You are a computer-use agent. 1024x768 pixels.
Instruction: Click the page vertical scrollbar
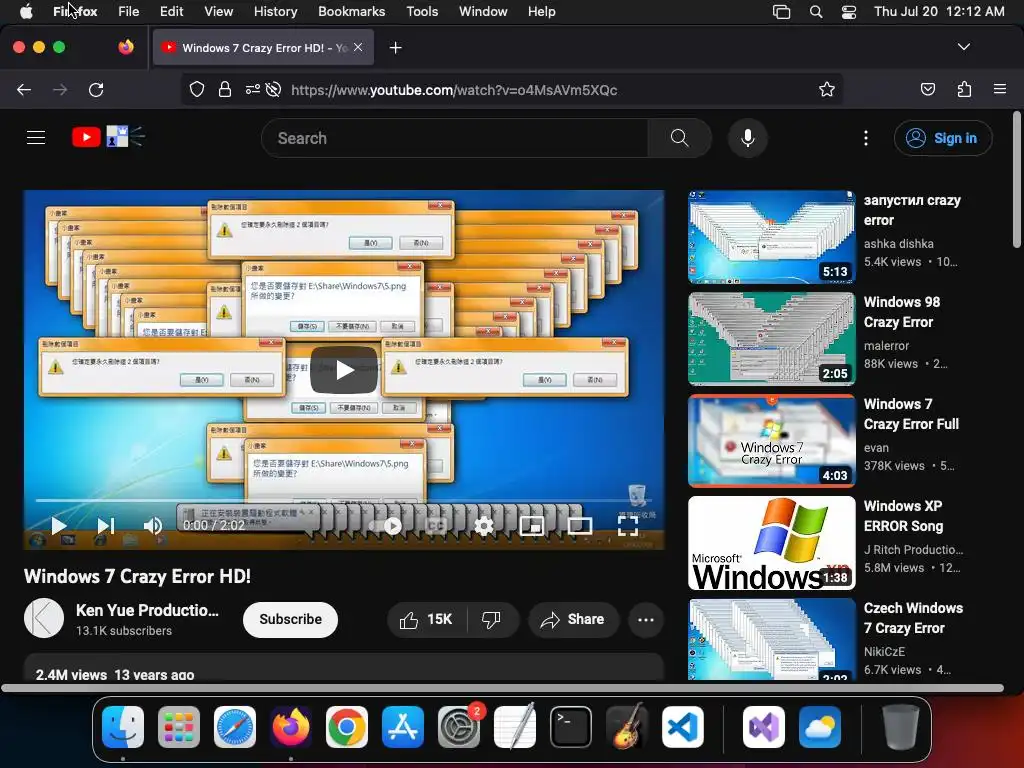[1016, 180]
